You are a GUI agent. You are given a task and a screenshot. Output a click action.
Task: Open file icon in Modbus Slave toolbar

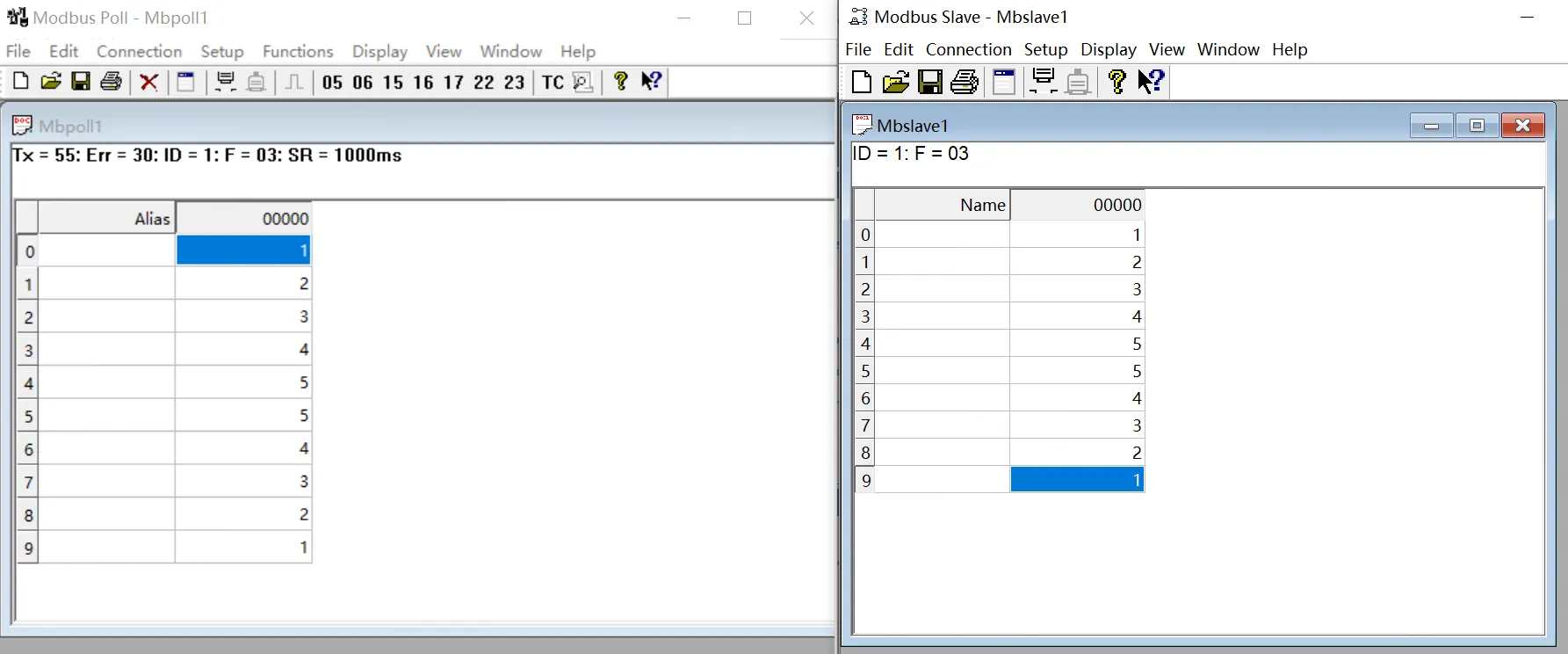(895, 83)
